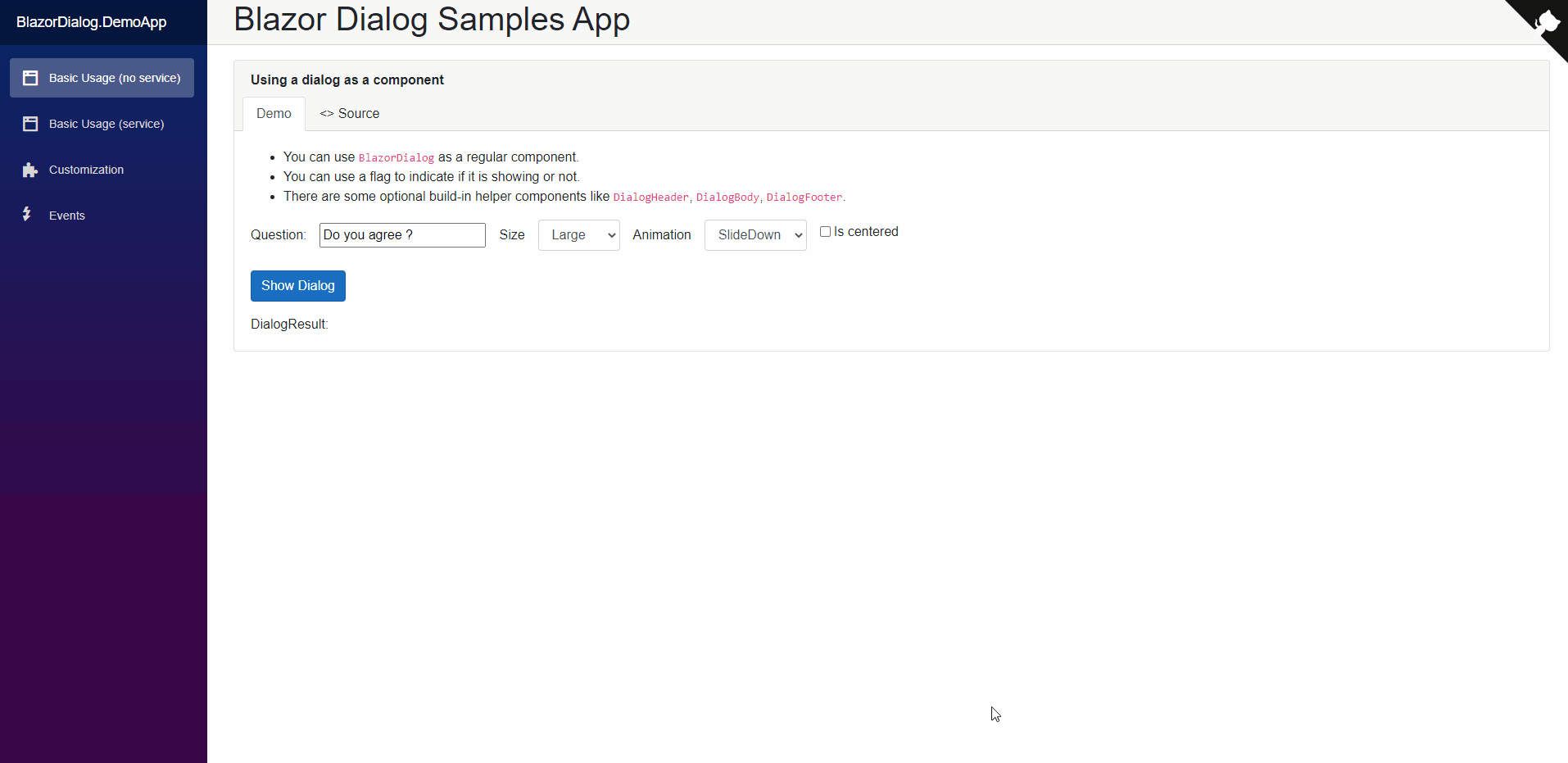Focus the Question text input
Viewport: 1568px width, 763px height.
click(x=402, y=235)
